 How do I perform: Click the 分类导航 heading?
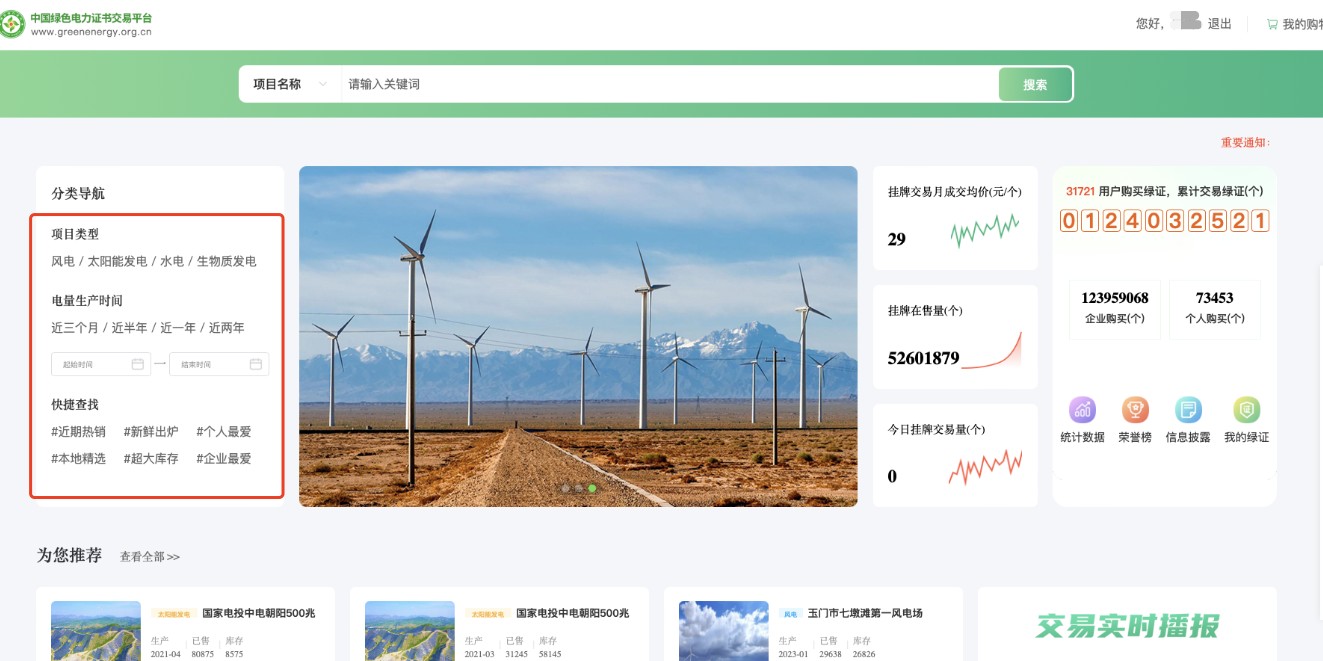pos(78,194)
